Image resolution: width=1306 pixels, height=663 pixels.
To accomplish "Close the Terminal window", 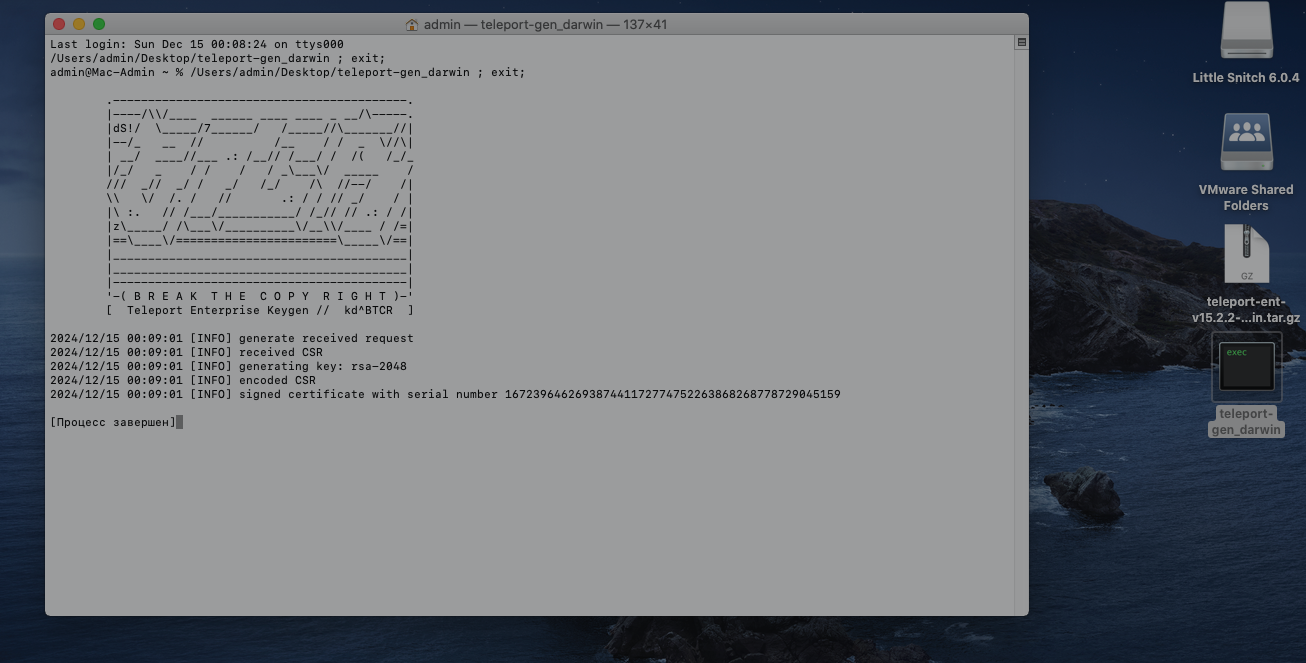I will pyautogui.click(x=59, y=24).
